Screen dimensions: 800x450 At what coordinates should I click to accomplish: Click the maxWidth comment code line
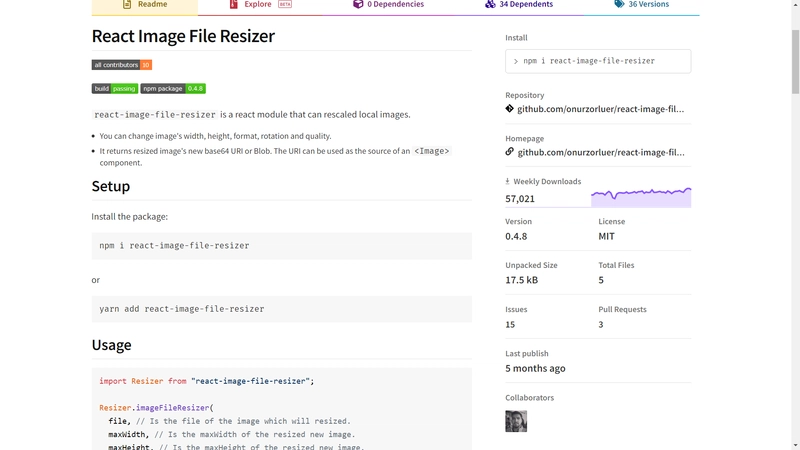click(x=232, y=435)
